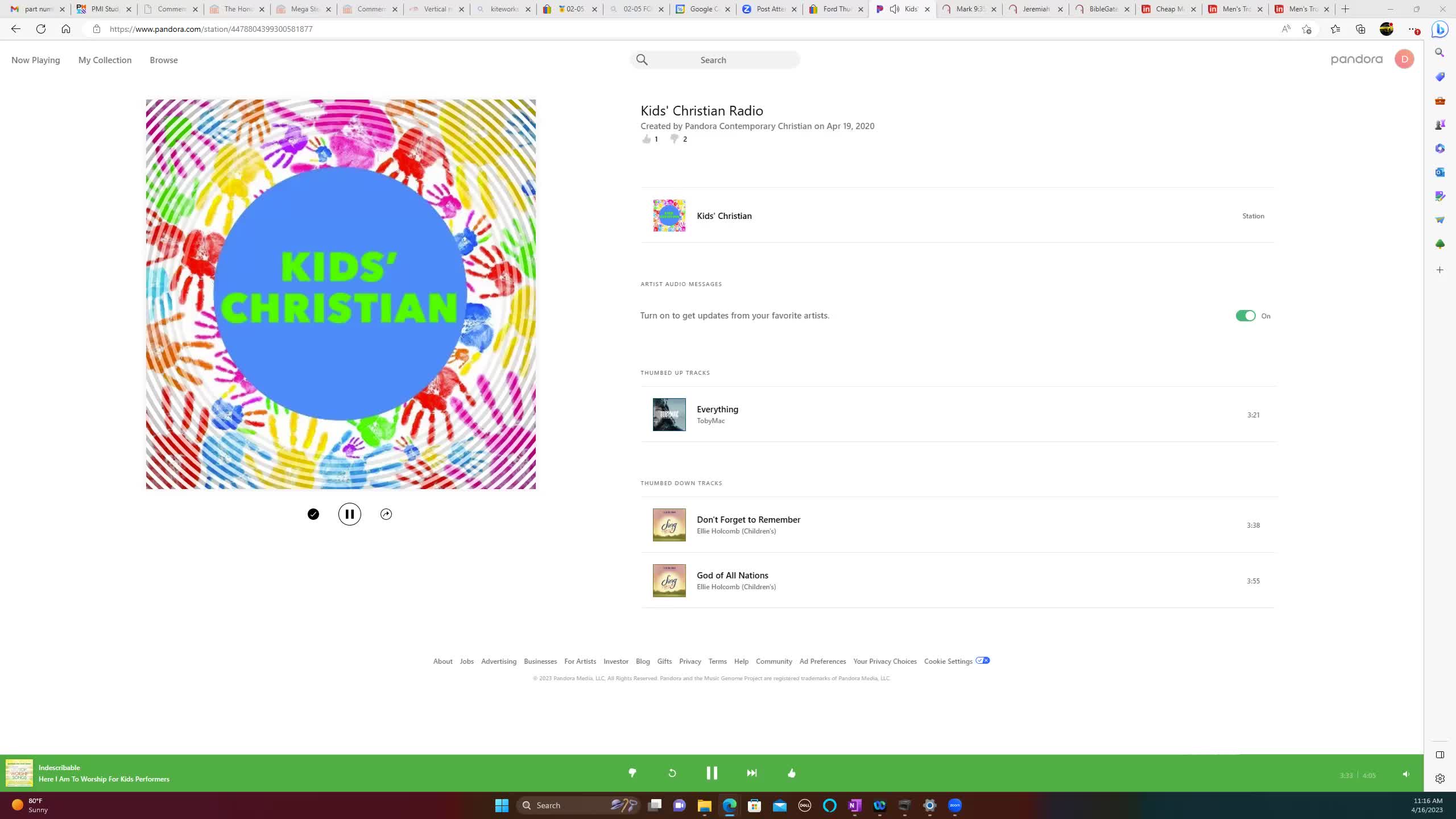Click the Pandora search field
Viewport: 1456px width, 819px height.
tap(715, 60)
